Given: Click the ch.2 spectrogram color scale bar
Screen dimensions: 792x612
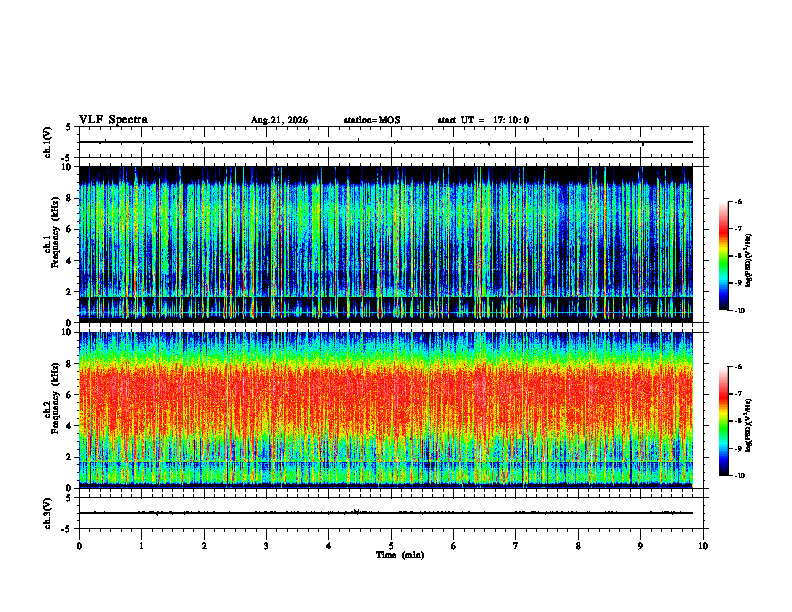Looking at the screenshot, I should click(x=723, y=421).
